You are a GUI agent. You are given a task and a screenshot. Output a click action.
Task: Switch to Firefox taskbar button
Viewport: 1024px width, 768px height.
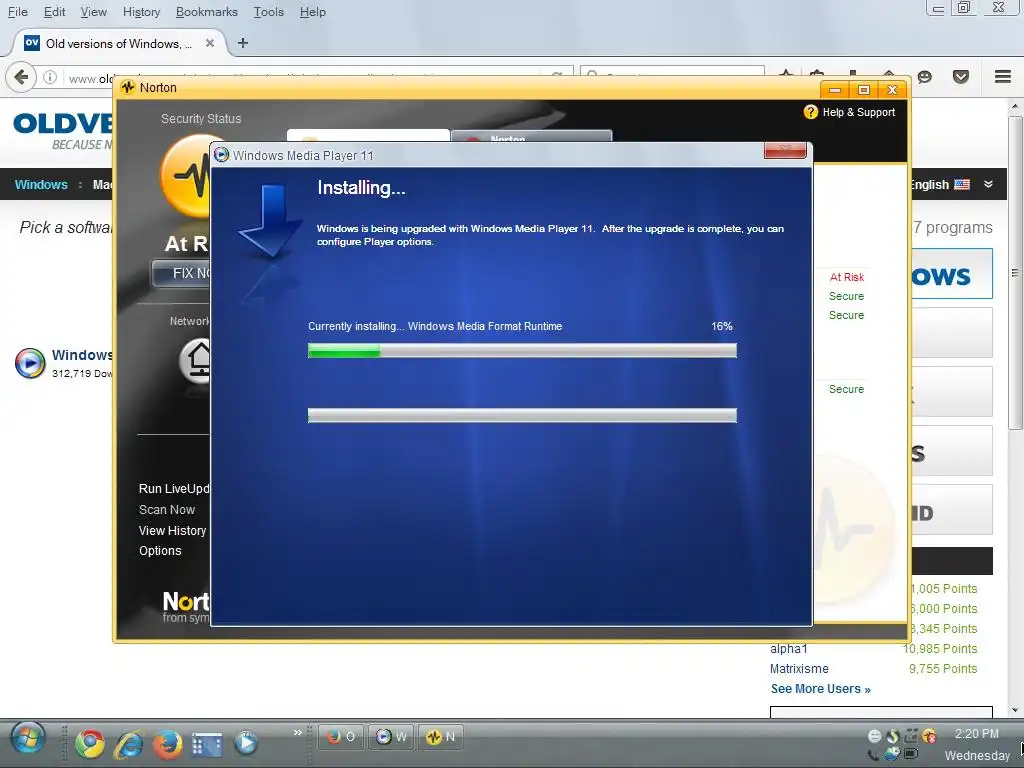[341, 737]
